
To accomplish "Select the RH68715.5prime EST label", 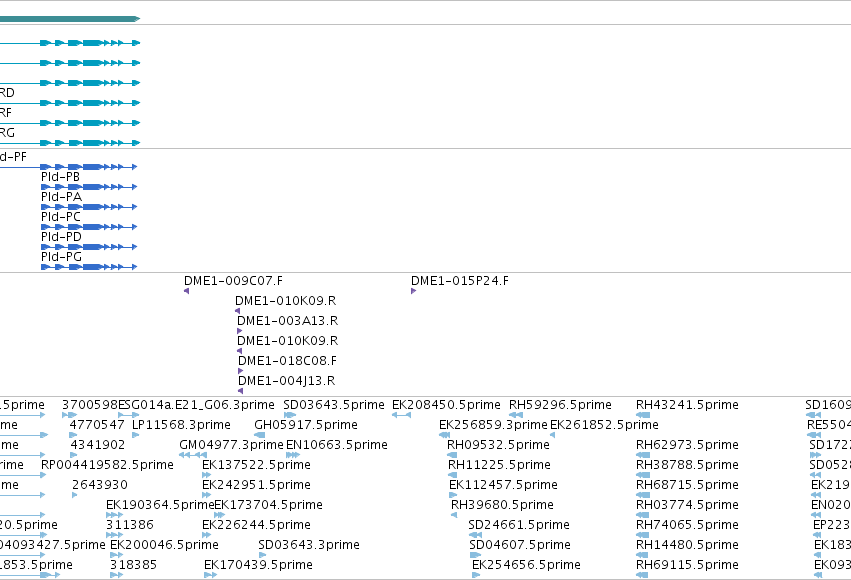I will [x=687, y=486].
